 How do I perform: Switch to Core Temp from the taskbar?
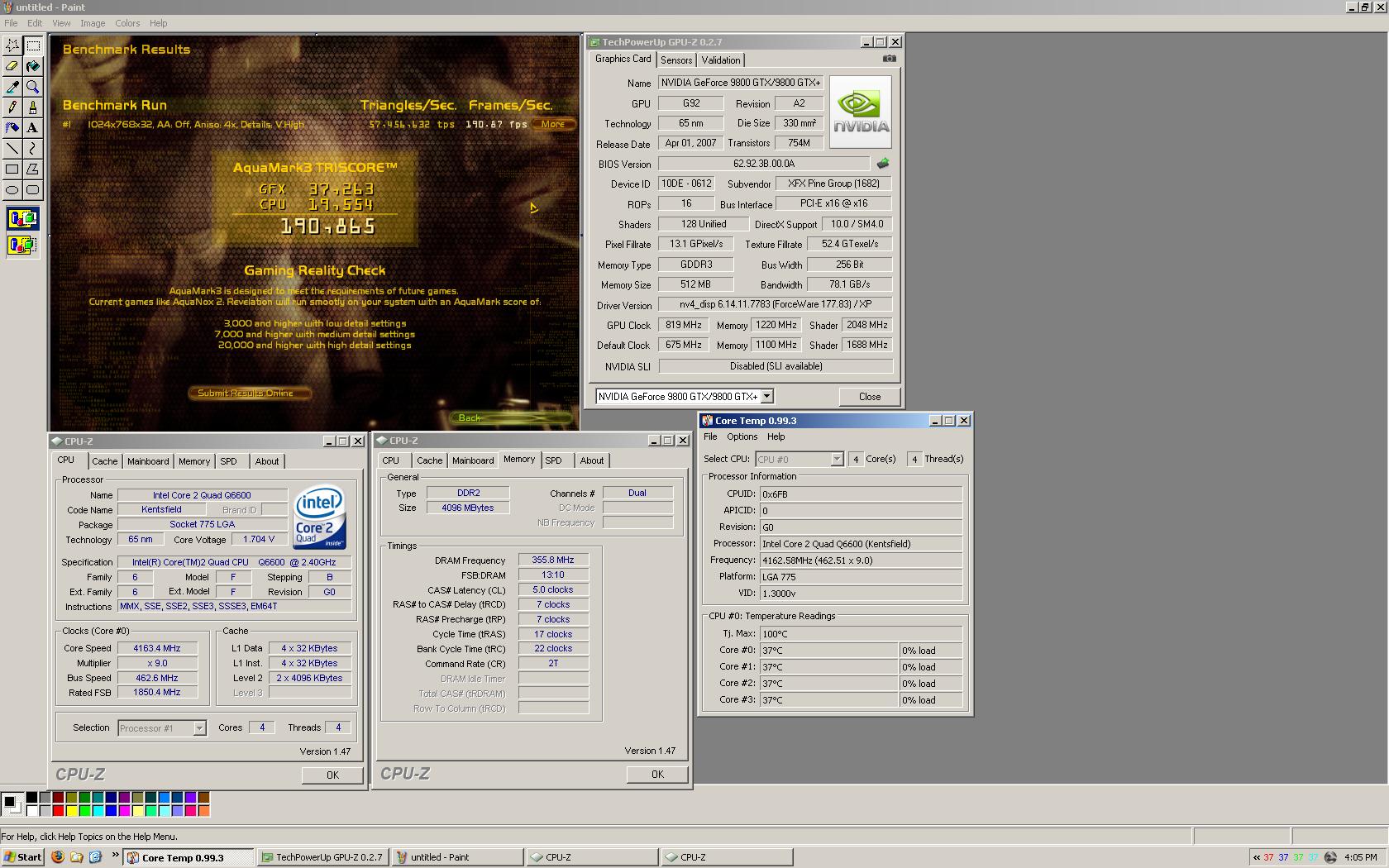[x=189, y=857]
